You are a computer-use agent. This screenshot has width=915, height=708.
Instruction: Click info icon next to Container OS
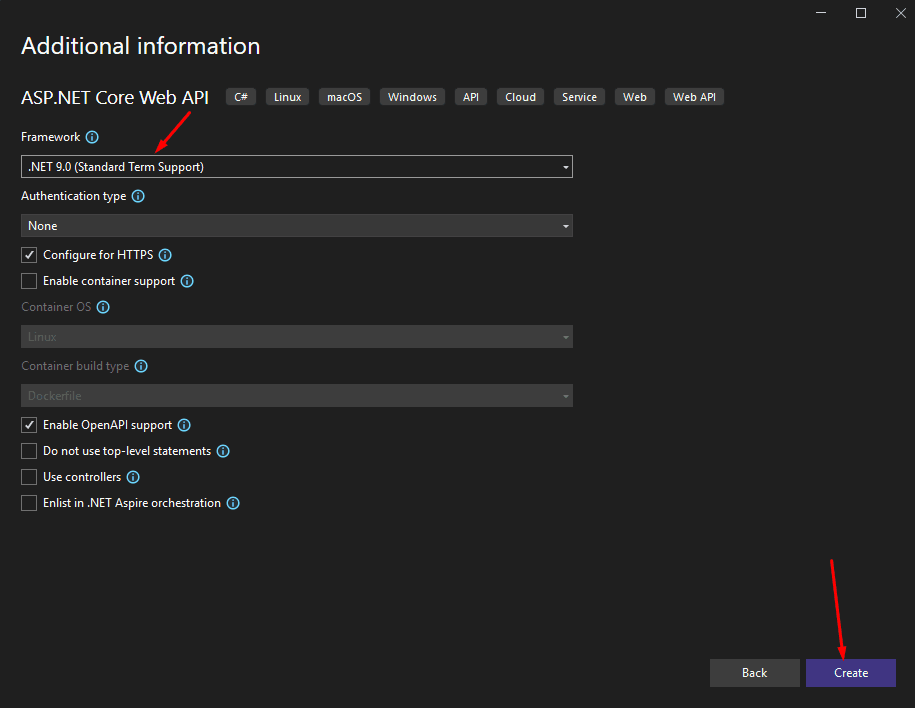103,307
